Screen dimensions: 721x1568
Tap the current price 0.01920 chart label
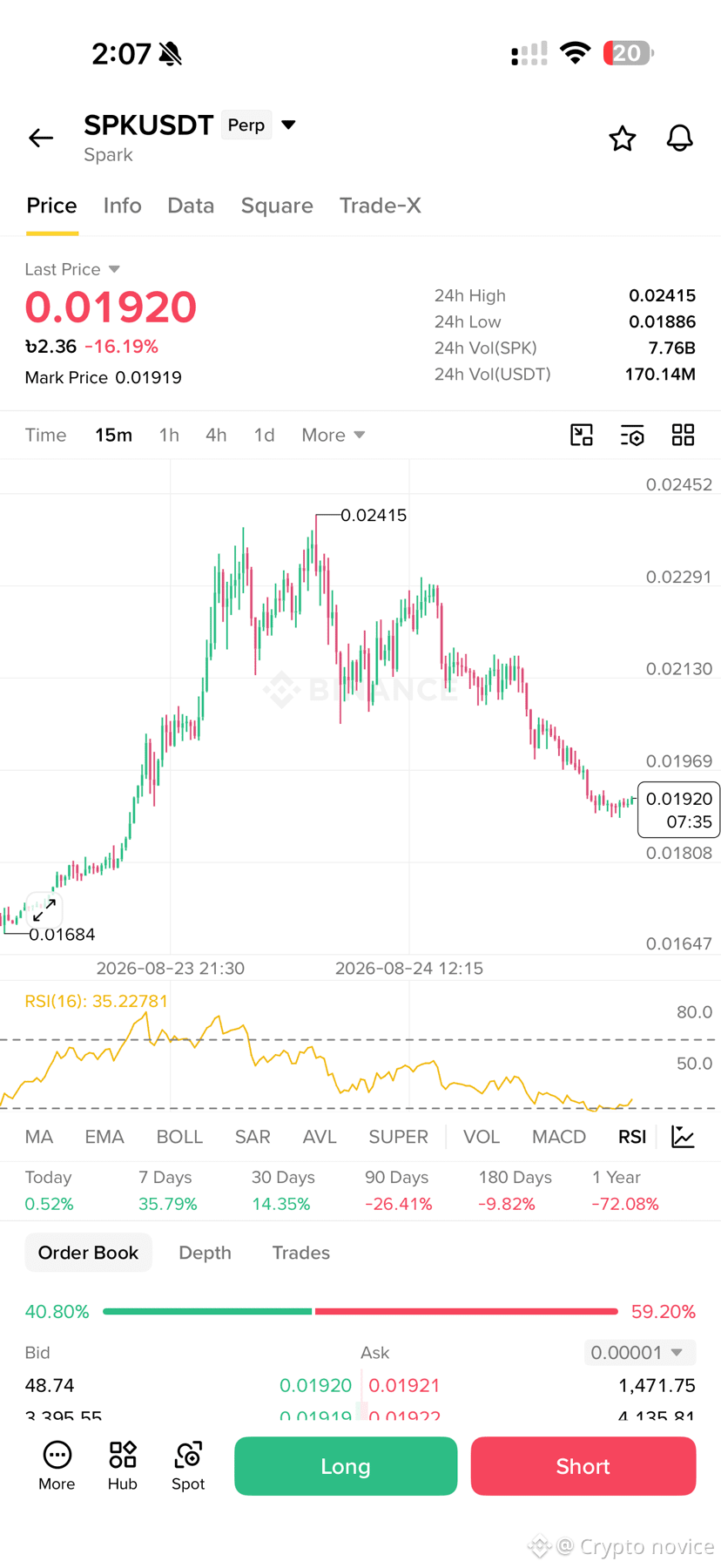678,810
